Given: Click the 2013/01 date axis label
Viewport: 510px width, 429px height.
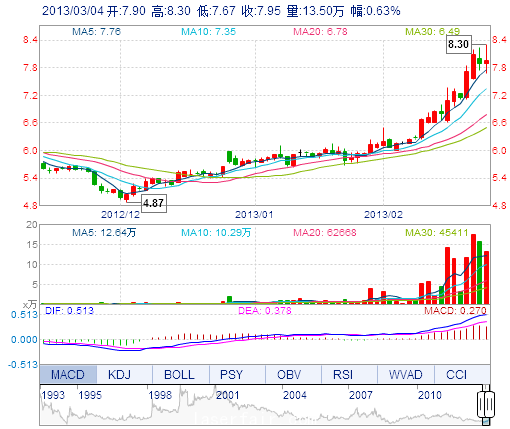Looking at the screenshot, I should click(x=254, y=214).
